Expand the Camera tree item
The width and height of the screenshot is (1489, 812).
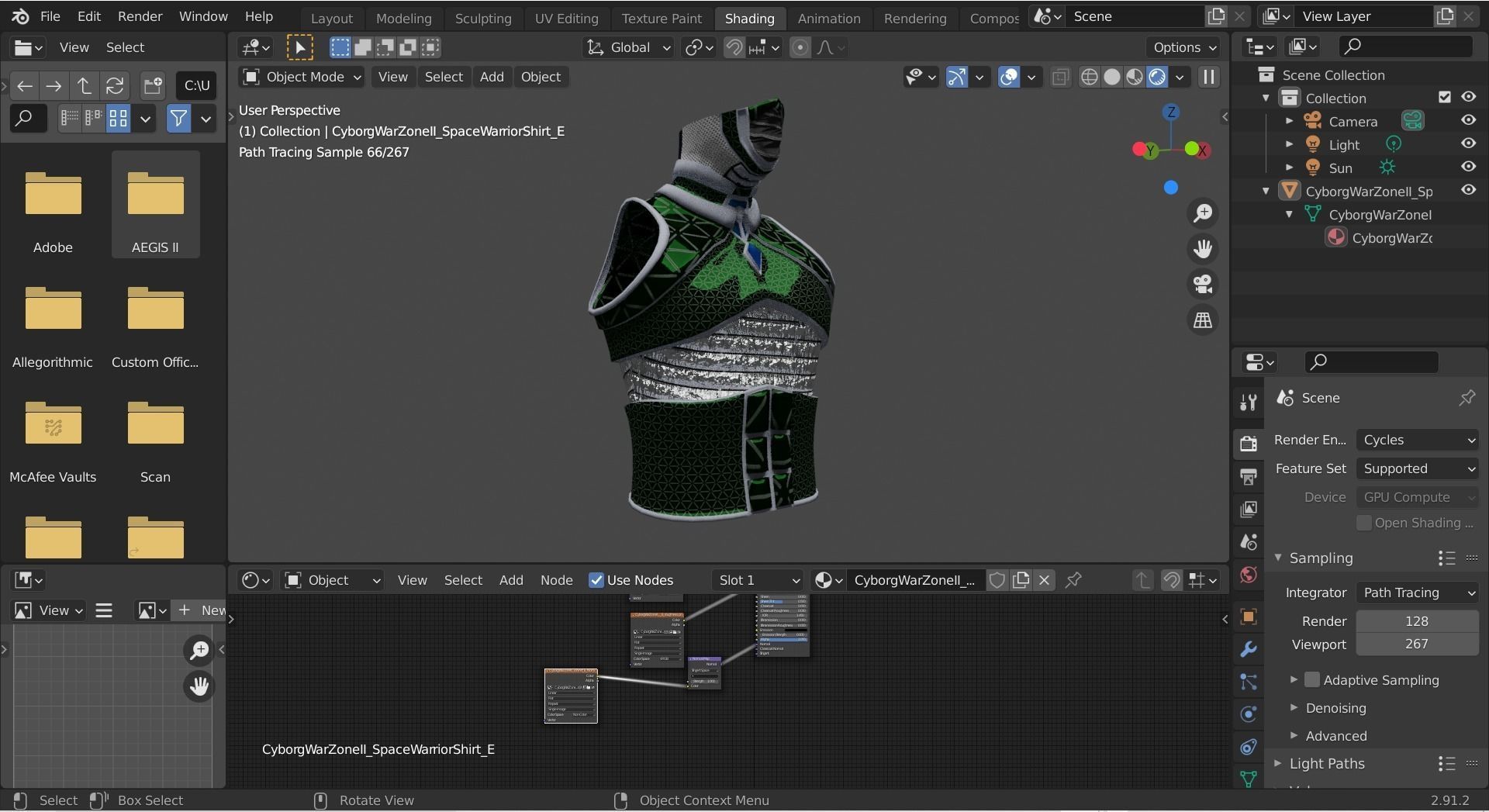click(1290, 121)
